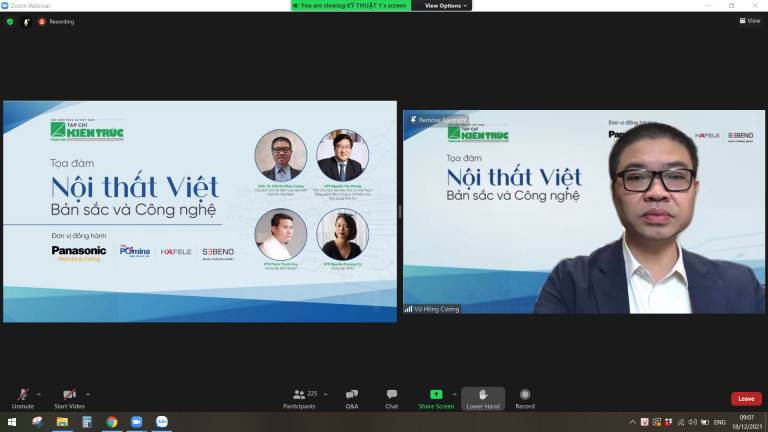Unmute the microphone
Screen dimensions: 768x432
(22, 397)
